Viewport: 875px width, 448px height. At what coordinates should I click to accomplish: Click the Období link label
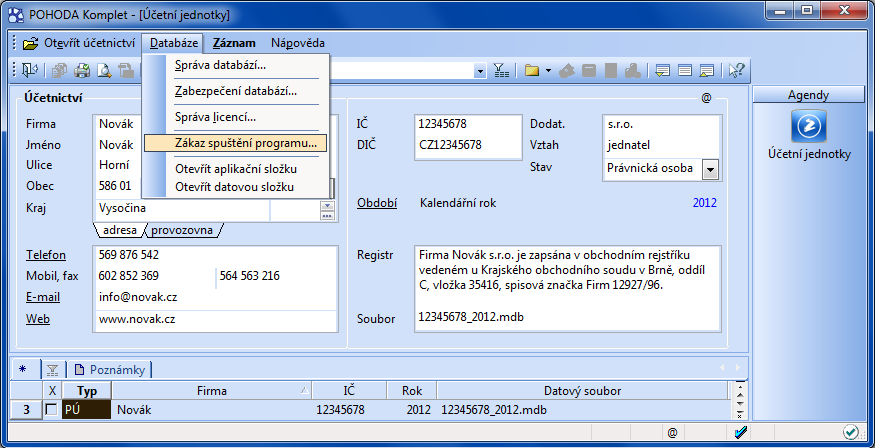point(377,203)
